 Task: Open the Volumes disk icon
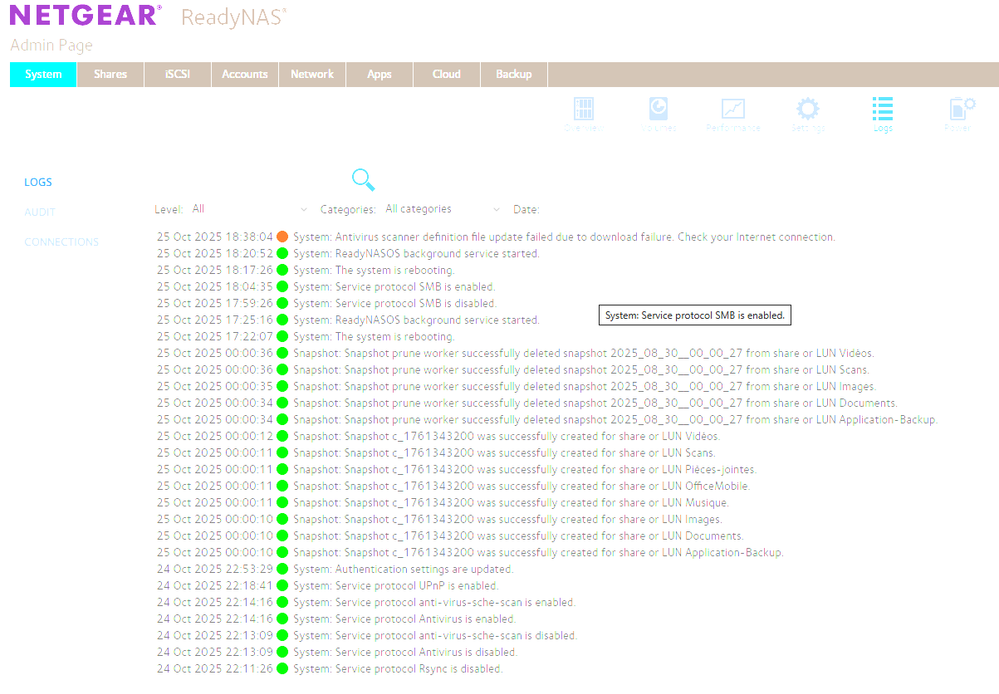[x=658, y=110]
